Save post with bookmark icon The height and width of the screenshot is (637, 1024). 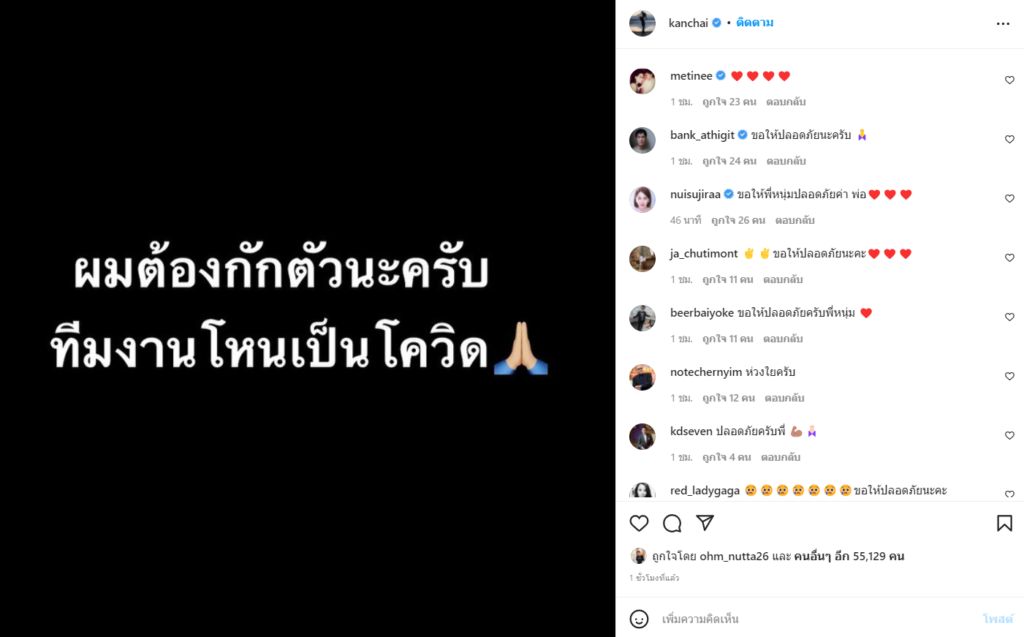point(1004,523)
